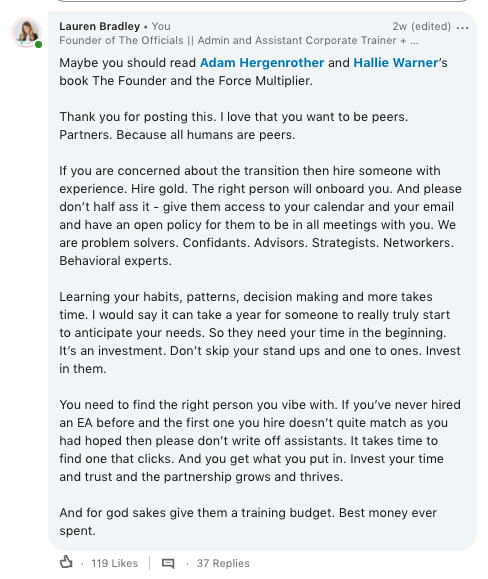The image size is (488, 579).
Task: Expand the truncated headline ellipsis
Action: [x=414, y=41]
